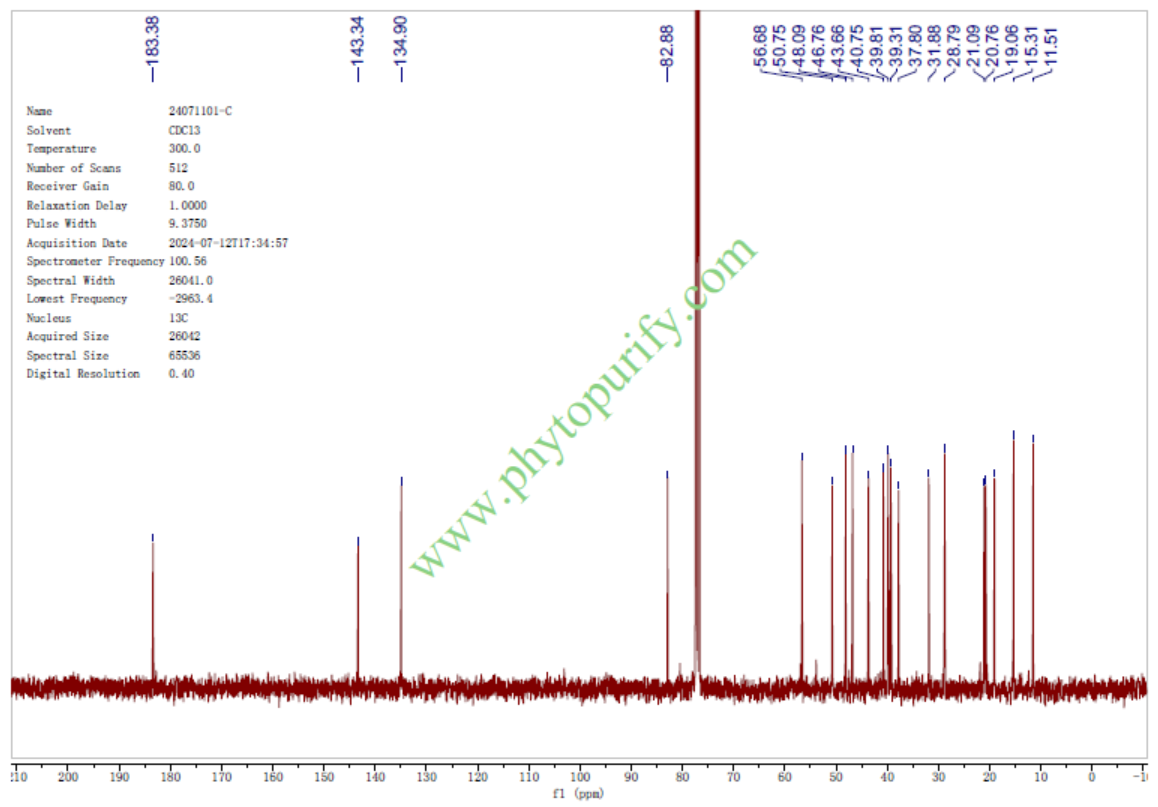The image size is (1158, 807).
Task: Select the 100 tick label on the axis
Action: point(579,776)
